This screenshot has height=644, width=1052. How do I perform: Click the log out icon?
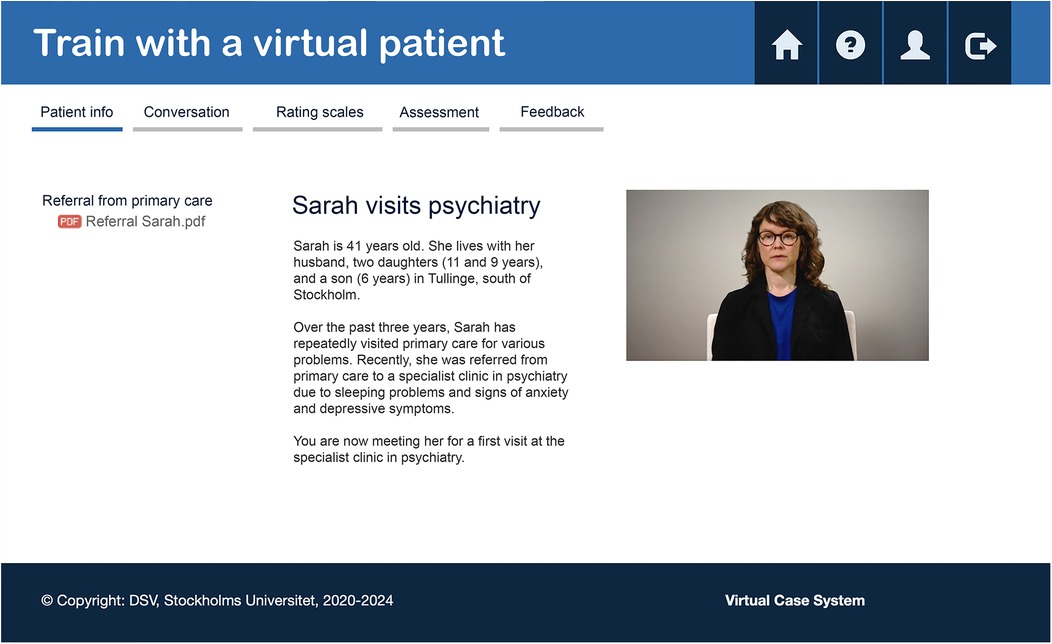pyautogui.click(x=980, y=44)
